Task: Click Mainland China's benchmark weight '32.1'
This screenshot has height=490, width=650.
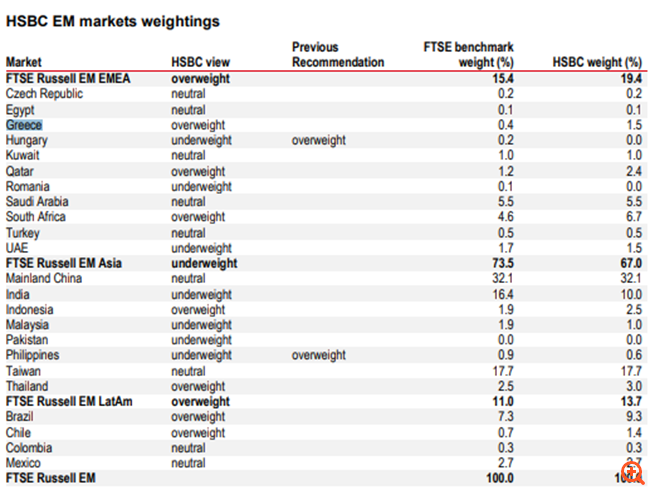Action: point(503,278)
